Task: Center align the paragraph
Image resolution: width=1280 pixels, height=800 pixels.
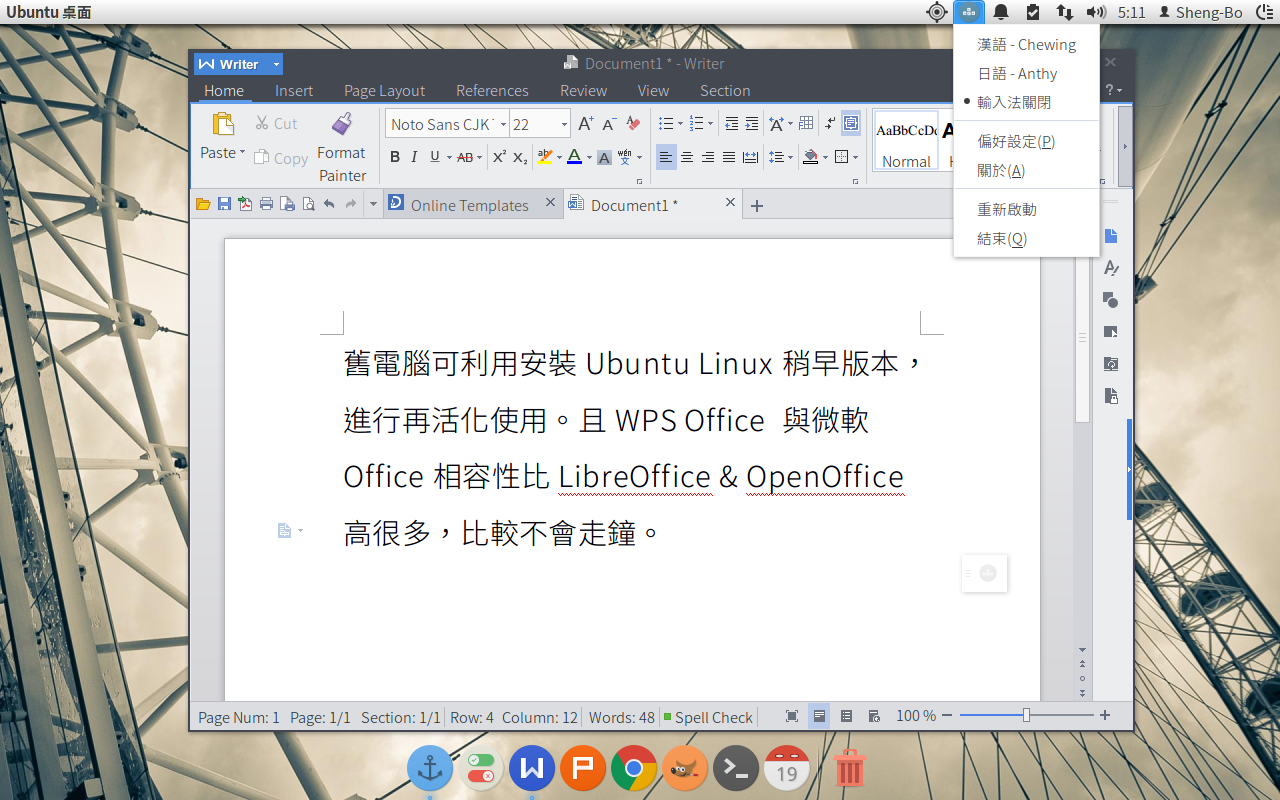Action: tap(687, 157)
